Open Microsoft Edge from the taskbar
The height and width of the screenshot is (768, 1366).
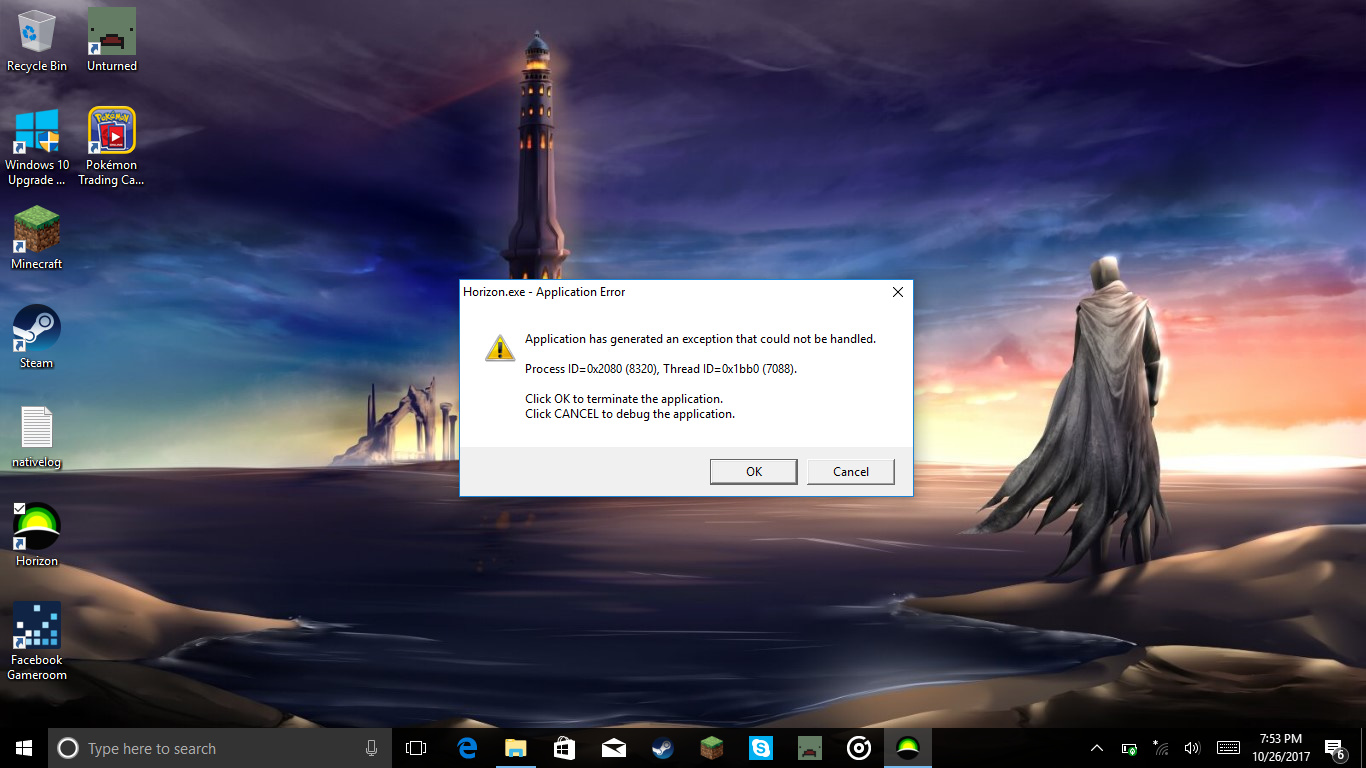click(467, 748)
